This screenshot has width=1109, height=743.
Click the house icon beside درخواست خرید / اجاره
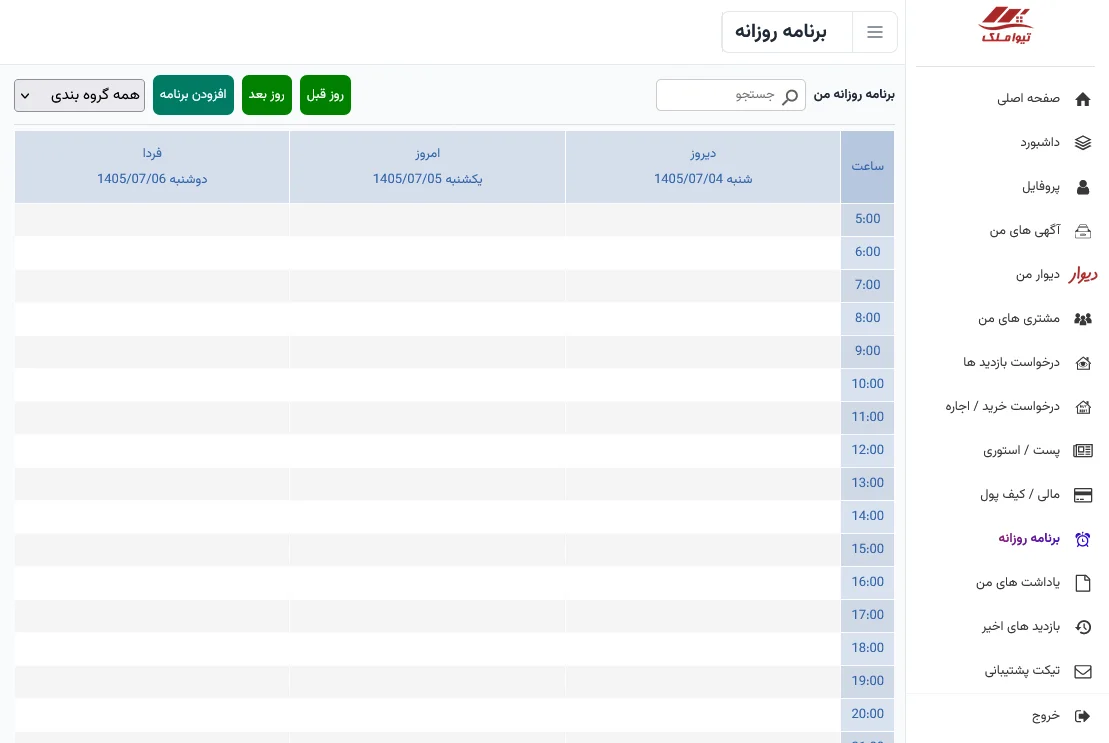(1083, 407)
